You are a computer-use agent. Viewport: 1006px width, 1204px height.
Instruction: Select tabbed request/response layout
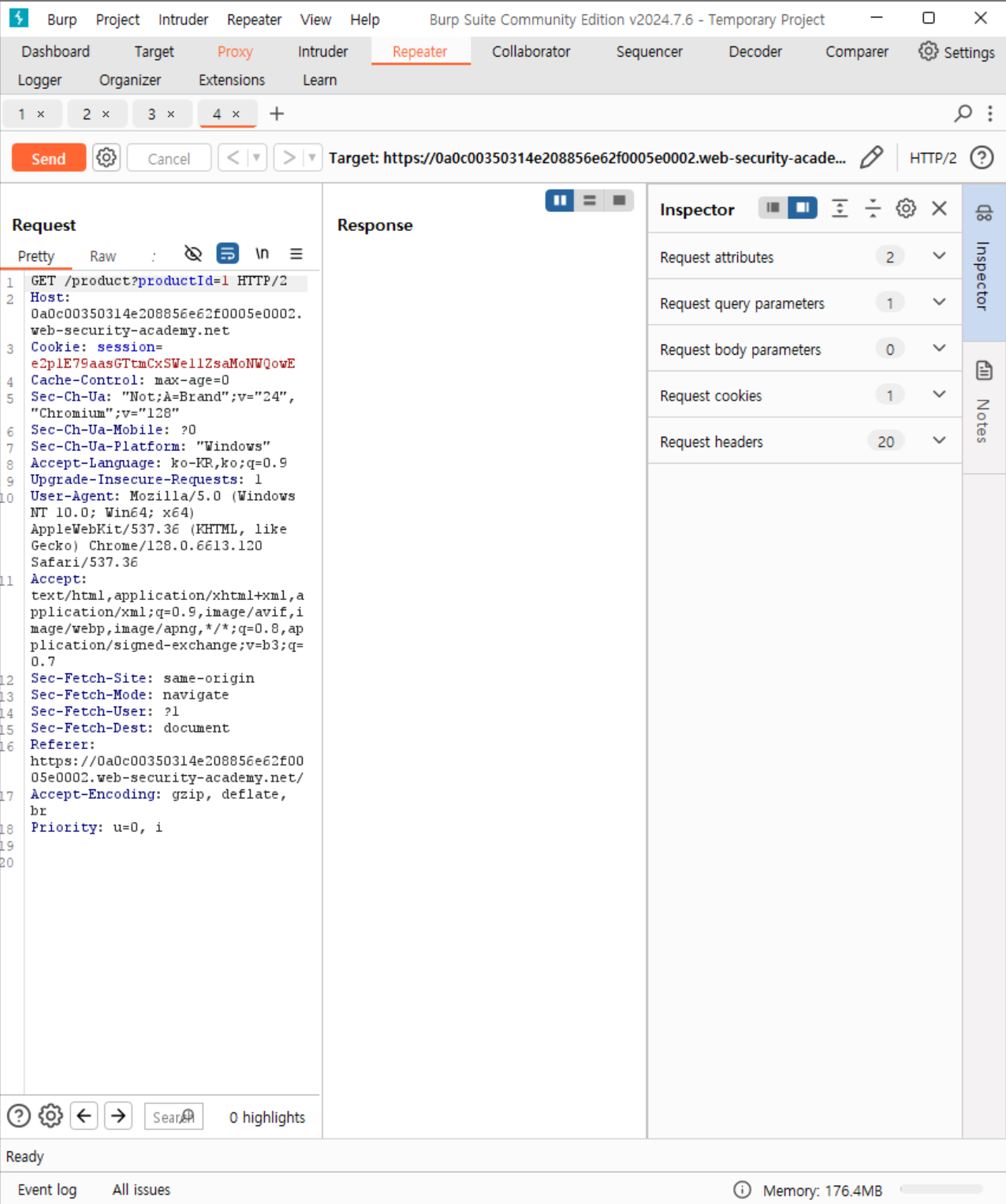(620, 201)
